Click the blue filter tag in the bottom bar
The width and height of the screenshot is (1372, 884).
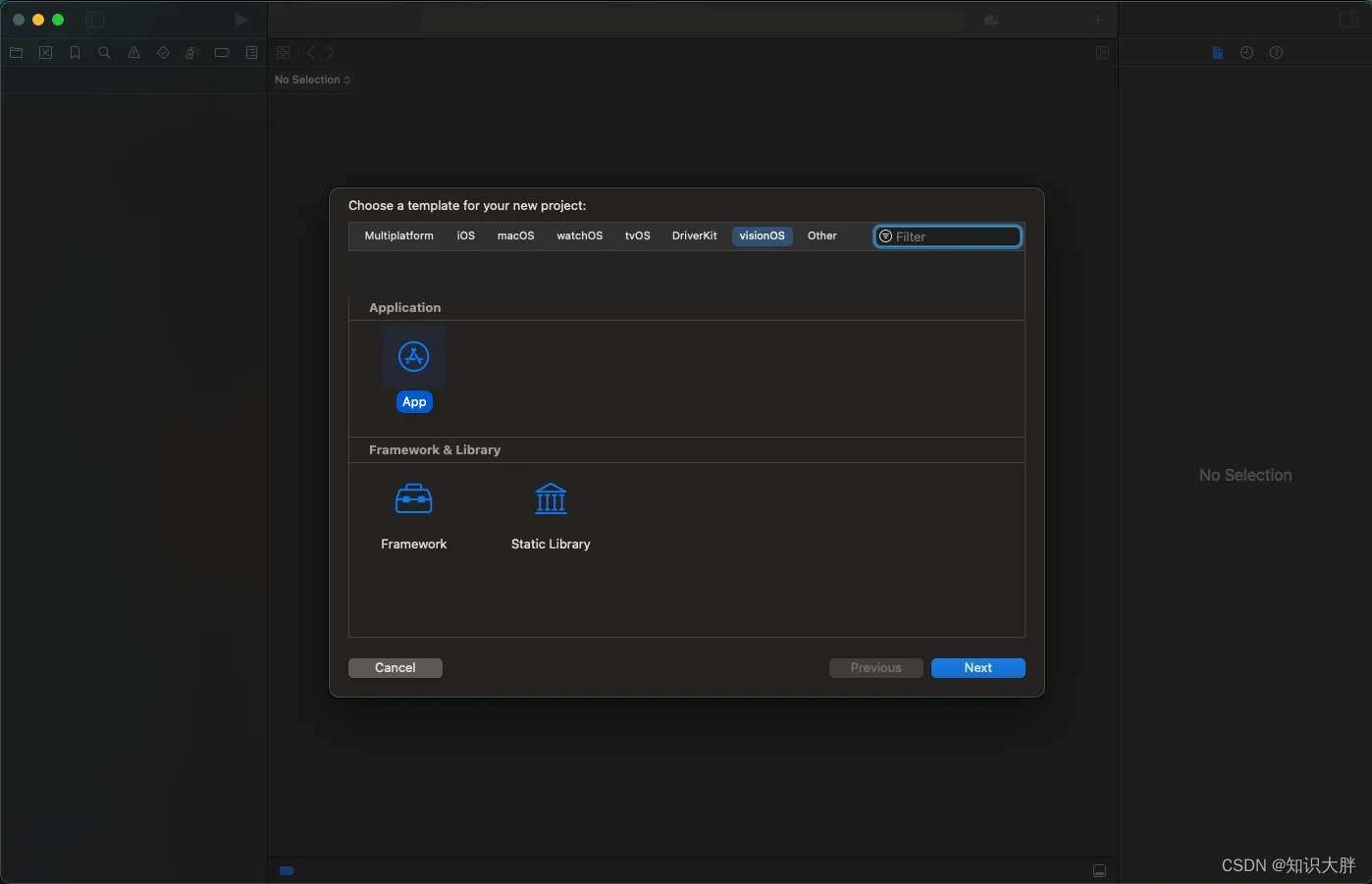[287, 870]
